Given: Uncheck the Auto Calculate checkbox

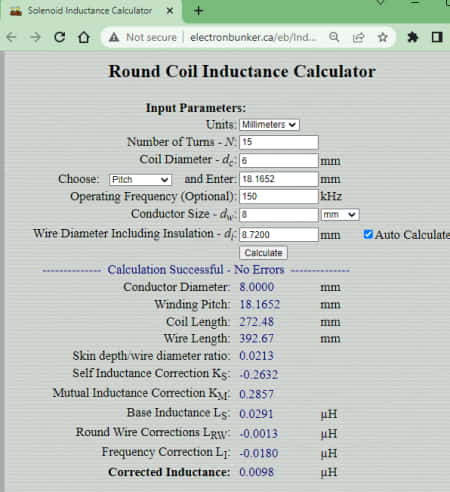Looking at the screenshot, I should click(368, 234).
